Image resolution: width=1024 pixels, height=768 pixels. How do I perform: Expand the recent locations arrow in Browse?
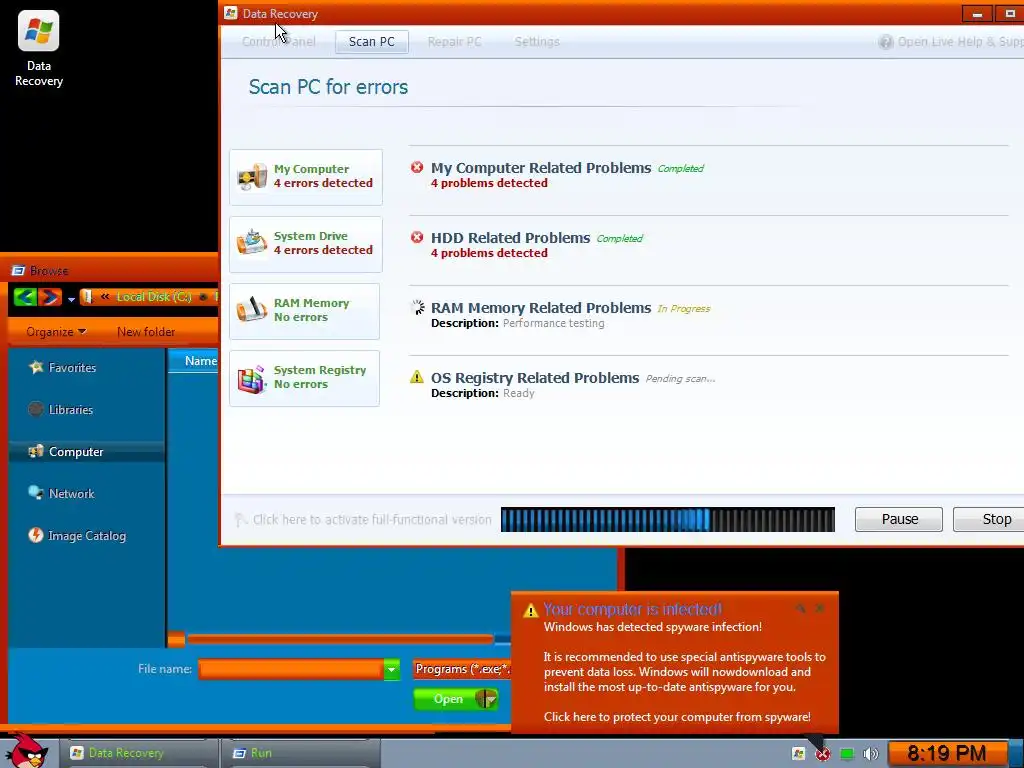pos(71,299)
